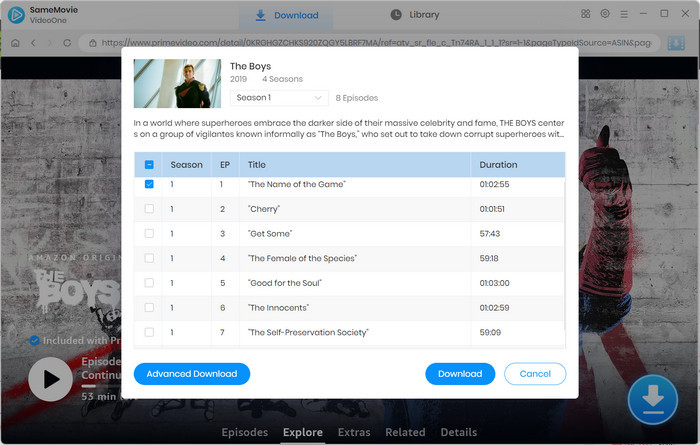Minimize the SameMovie window
Viewport: 700px width, 445px height.
643,14
